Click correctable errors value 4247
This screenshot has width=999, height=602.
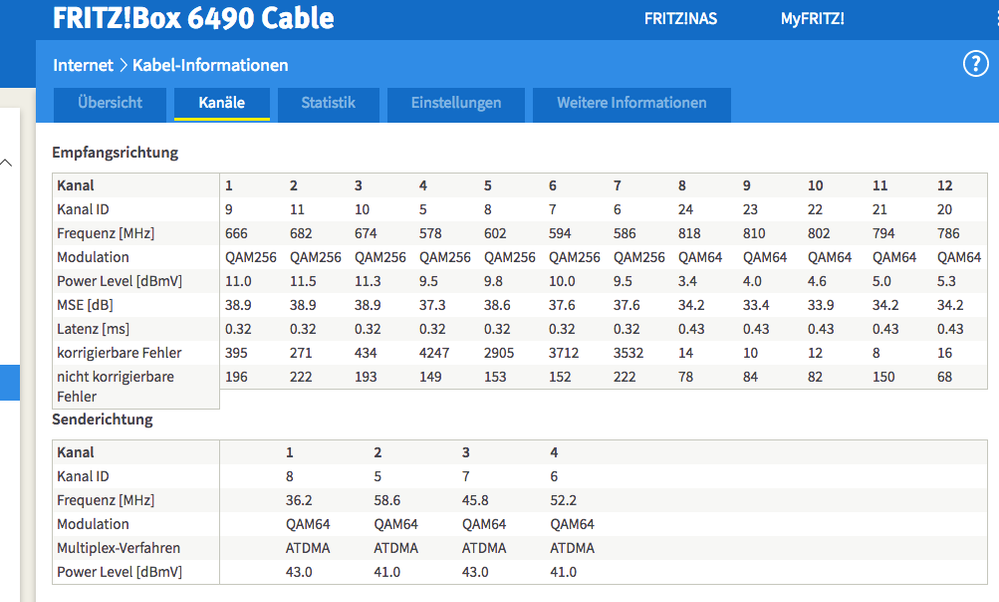pos(434,353)
